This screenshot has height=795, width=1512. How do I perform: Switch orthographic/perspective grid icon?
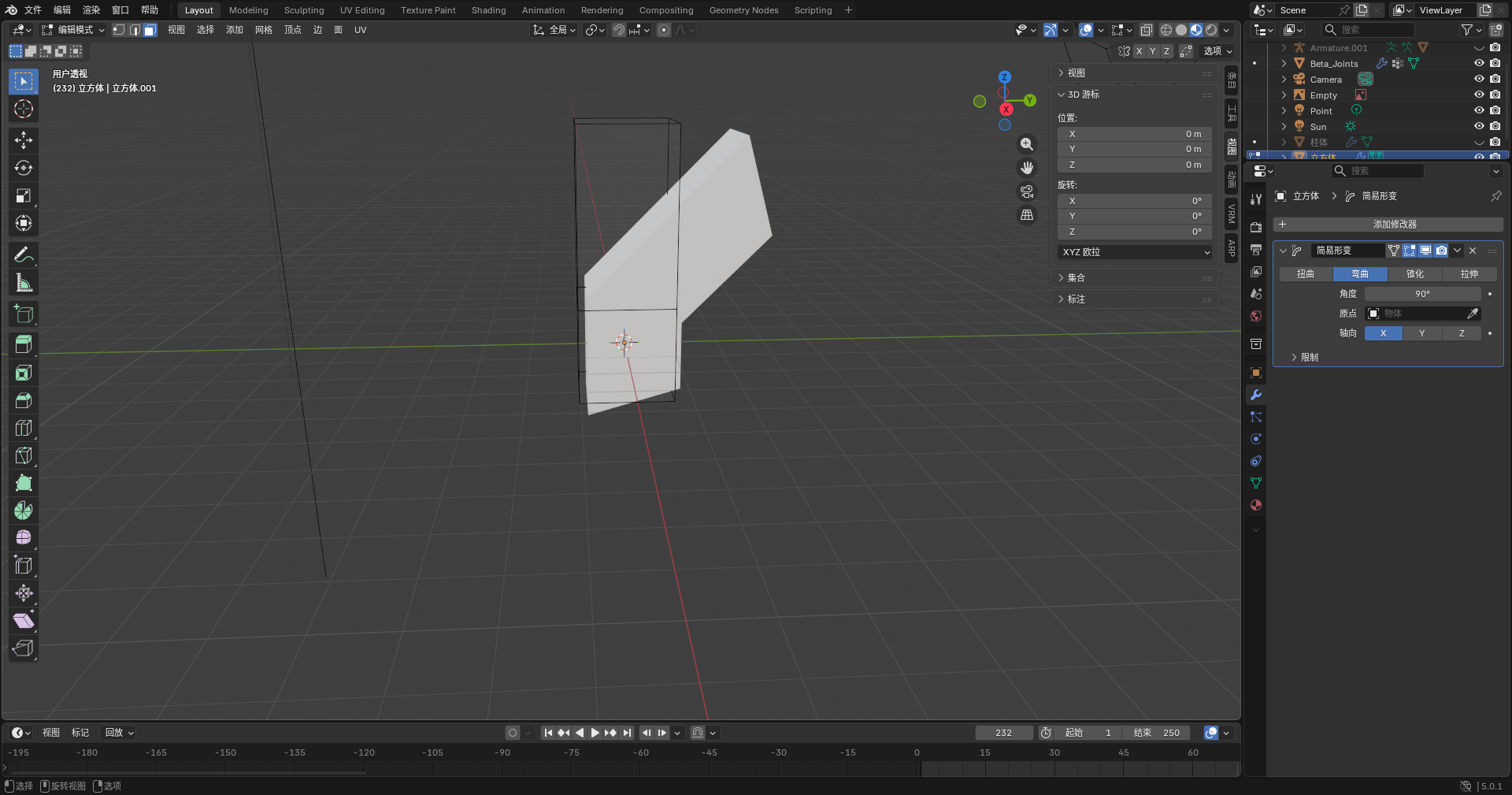[1027, 215]
